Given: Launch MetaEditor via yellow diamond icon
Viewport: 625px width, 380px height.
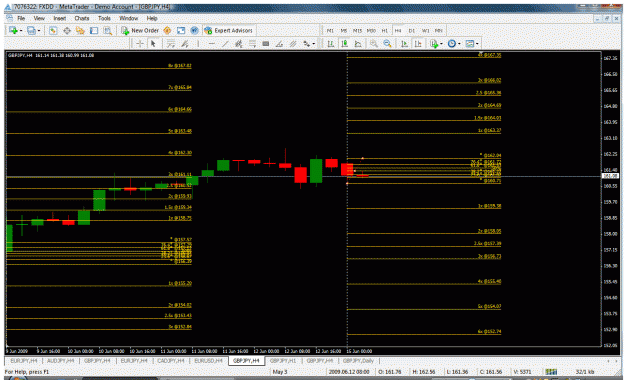Looking at the screenshot, I should click(167, 30).
